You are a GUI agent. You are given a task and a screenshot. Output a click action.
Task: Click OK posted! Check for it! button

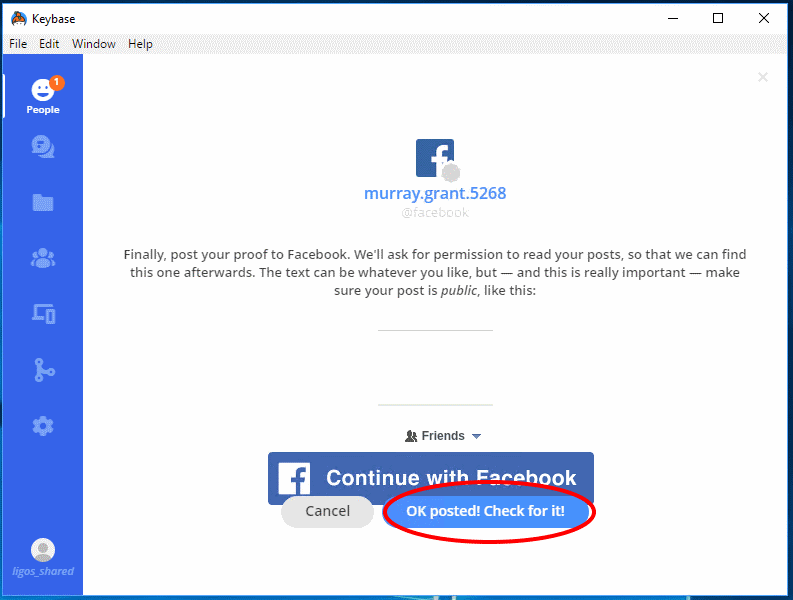point(486,511)
